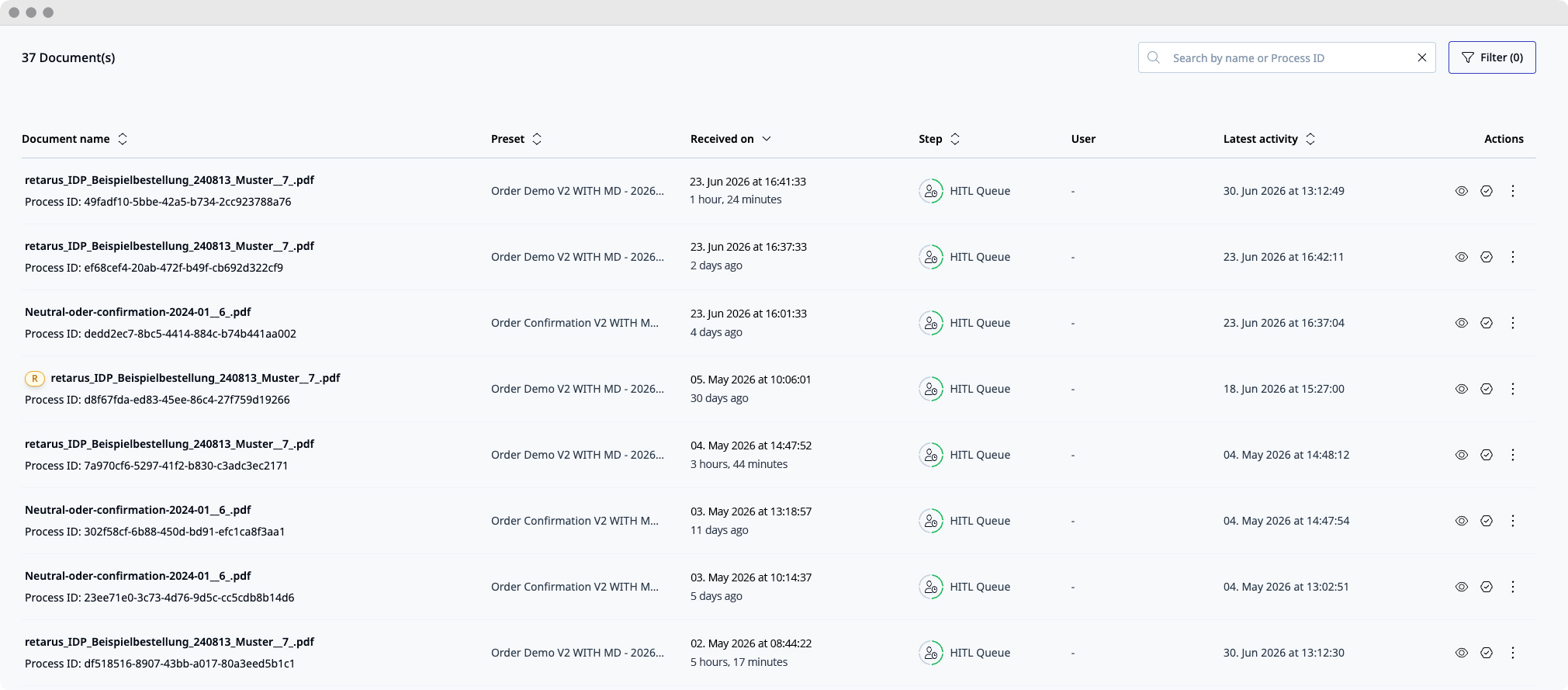View document with Process ID d8f67fda (eye icon)
The image size is (1568, 690).
pos(1462,389)
